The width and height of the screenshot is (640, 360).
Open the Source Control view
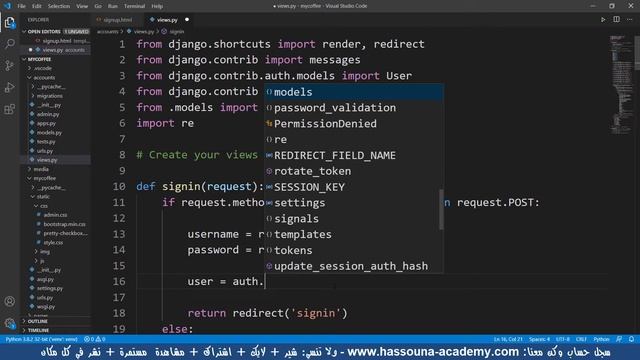pyautogui.click(x=10, y=65)
